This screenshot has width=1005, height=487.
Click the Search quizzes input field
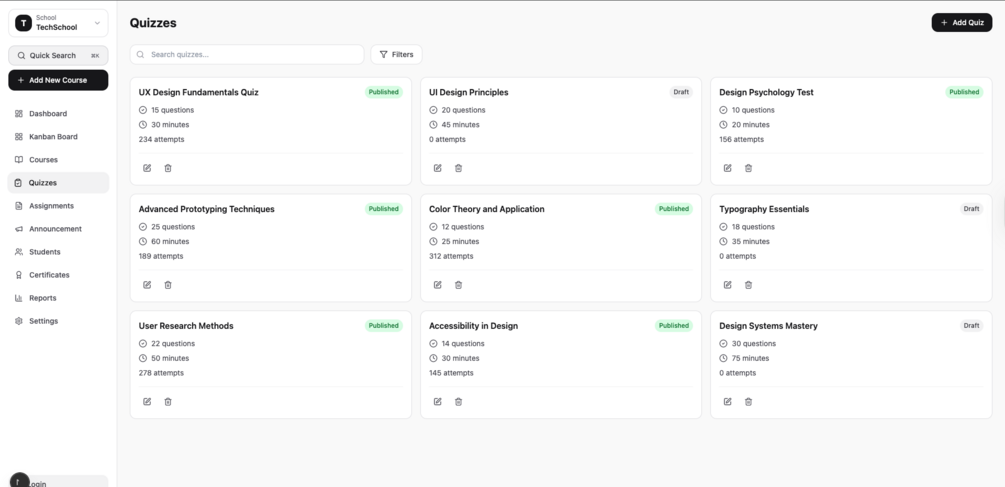point(250,54)
